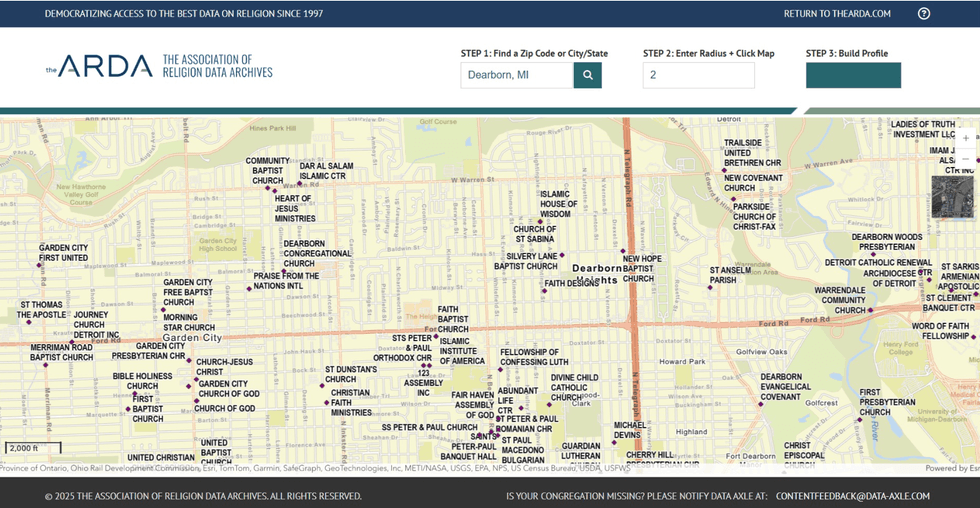980x508 pixels.
Task: Select Faith Designs map label
Action: pos(571,283)
